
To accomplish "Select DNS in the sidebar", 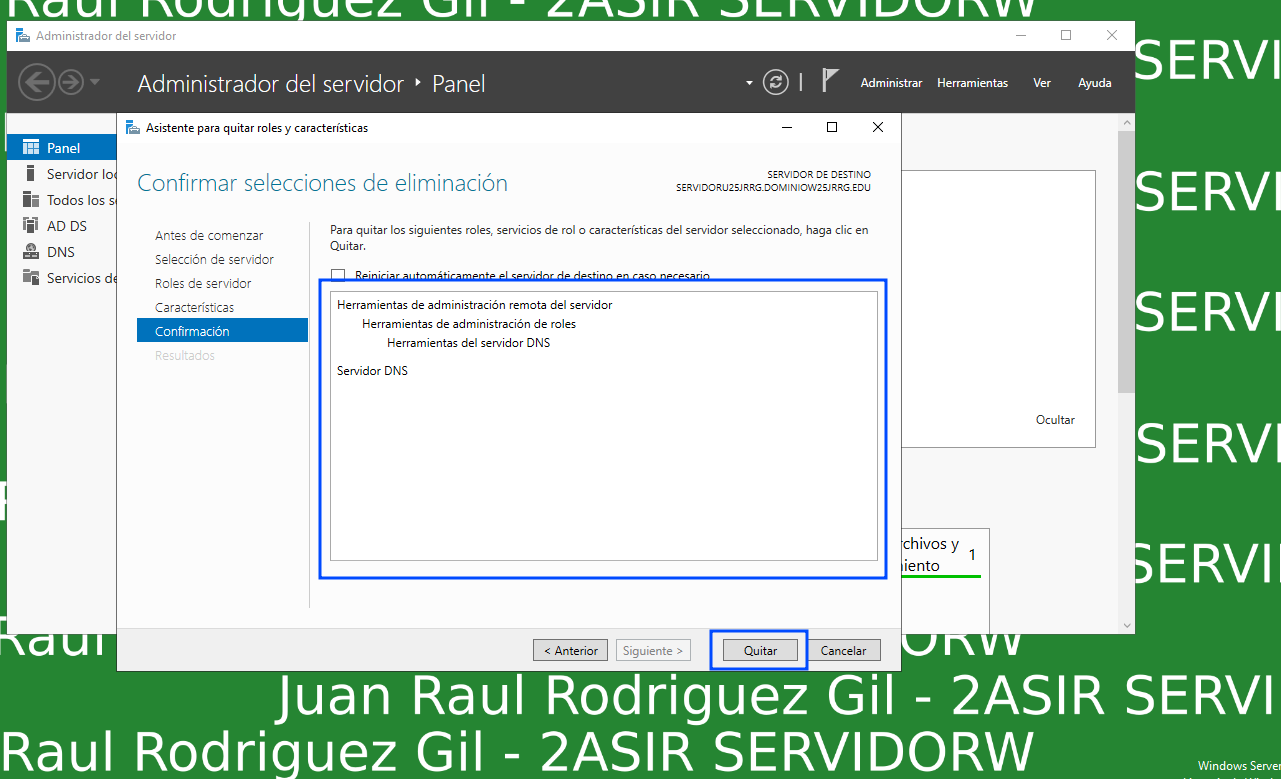I will [x=62, y=252].
